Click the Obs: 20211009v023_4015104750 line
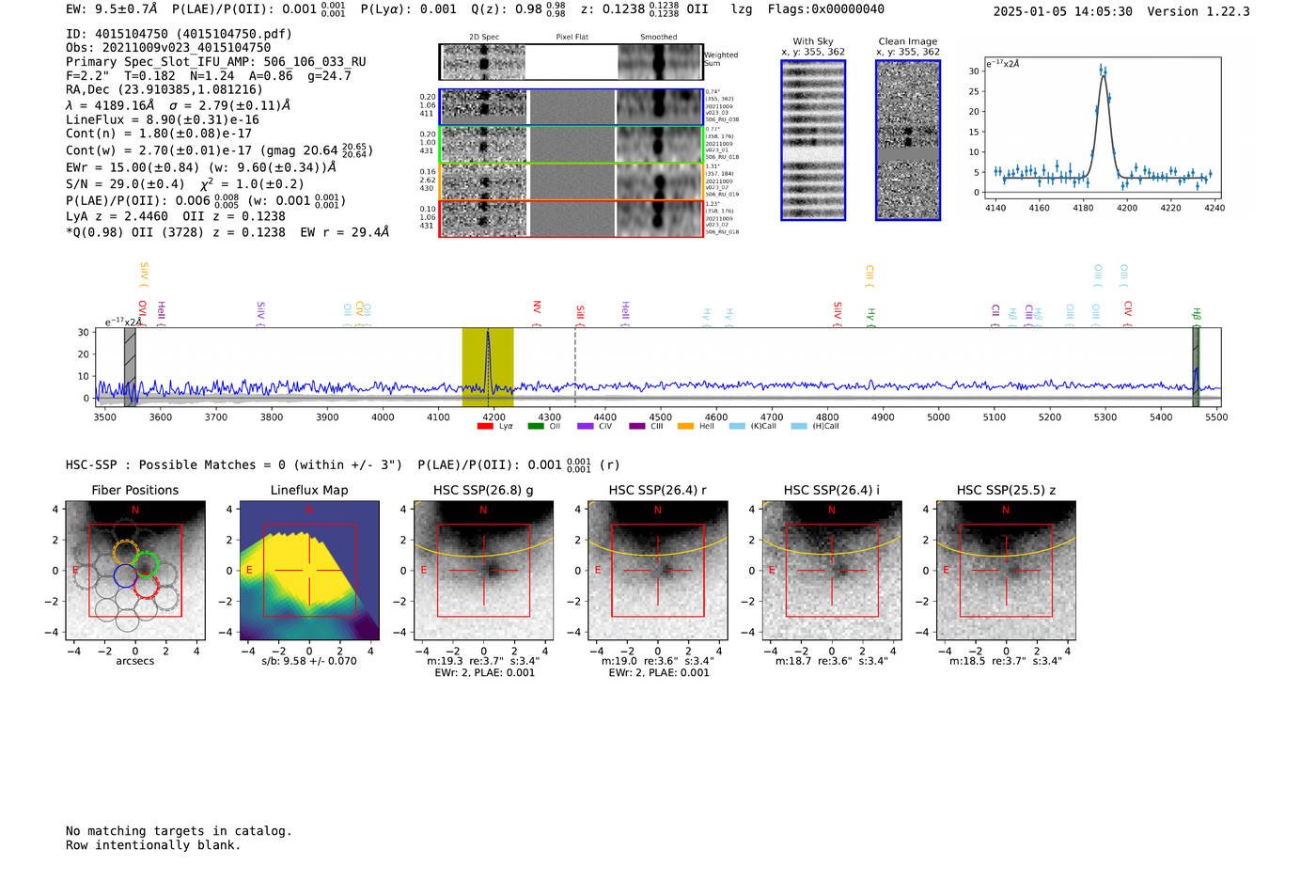 (168, 48)
